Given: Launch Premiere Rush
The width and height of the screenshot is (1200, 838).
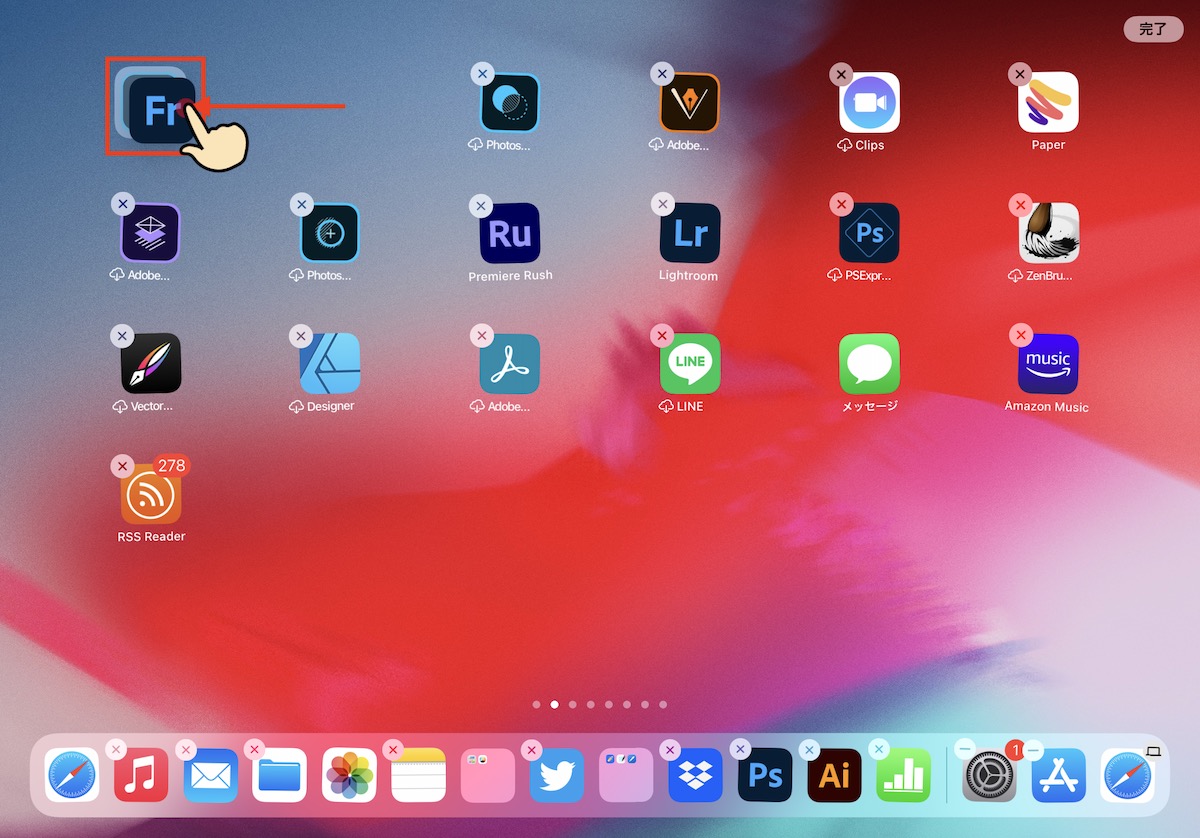Looking at the screenshot, I should coord(510,233).
